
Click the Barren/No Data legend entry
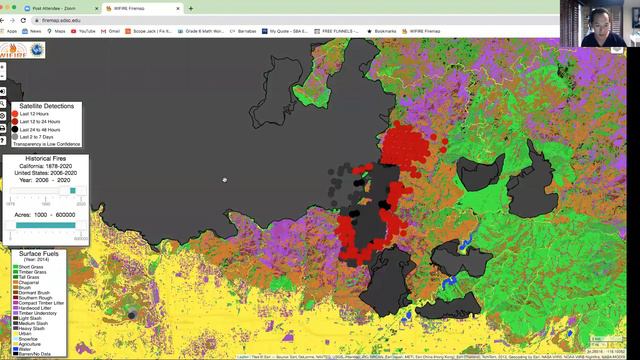[32, 354]
